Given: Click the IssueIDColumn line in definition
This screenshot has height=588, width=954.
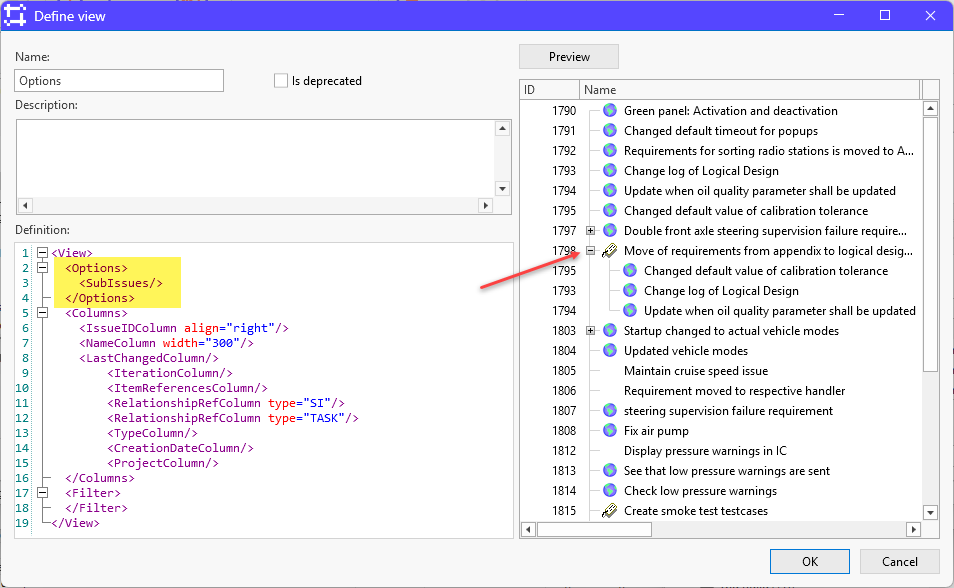Looking at the screenshot, I should coord(184,328).
